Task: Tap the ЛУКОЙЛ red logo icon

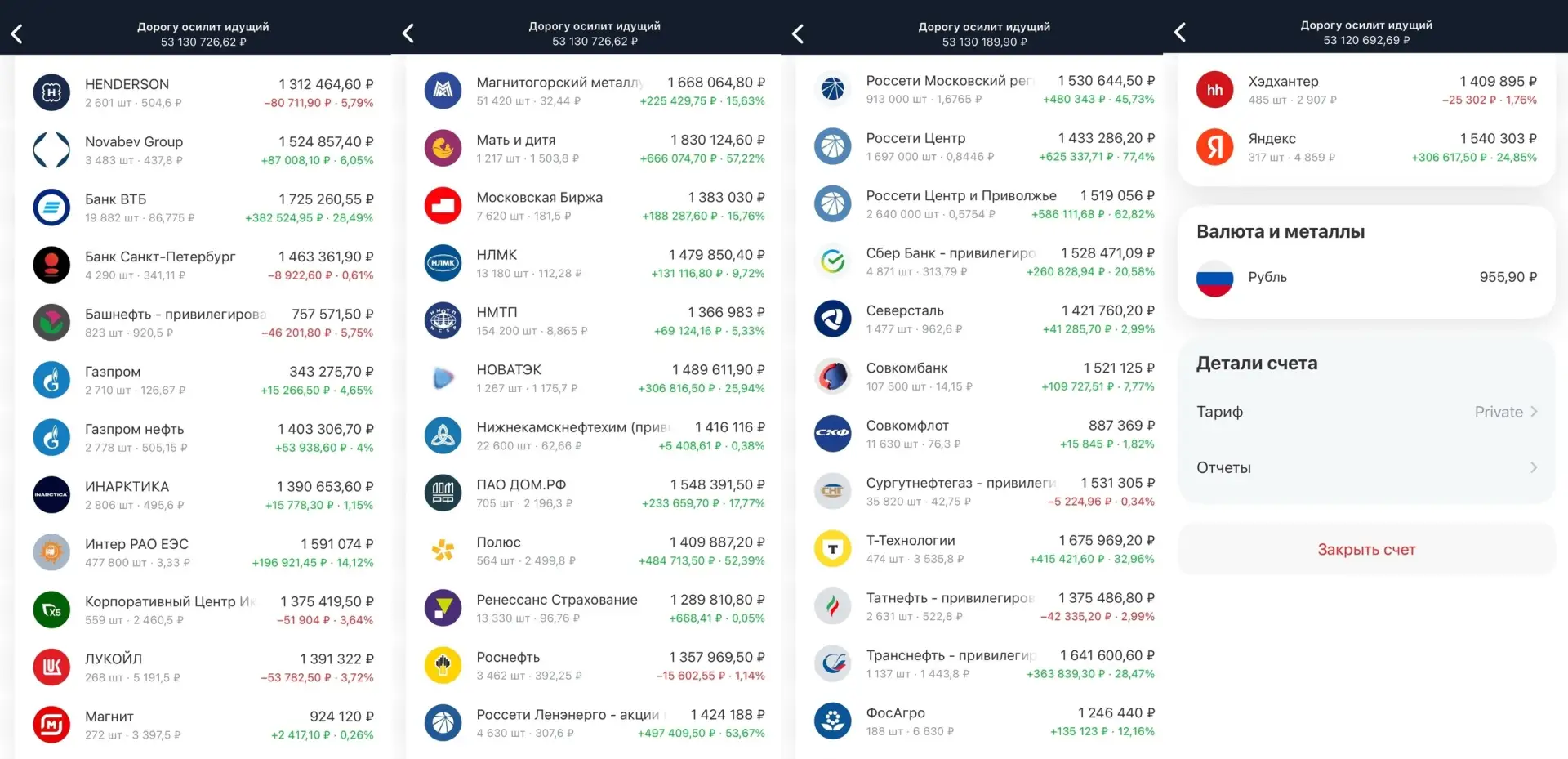Action: (x=51, y=667)
